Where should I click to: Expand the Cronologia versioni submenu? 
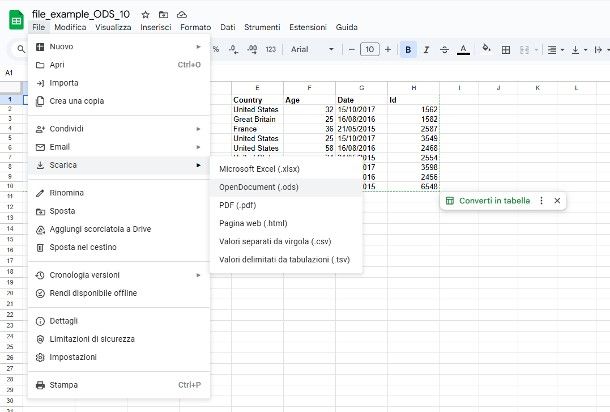118,275
